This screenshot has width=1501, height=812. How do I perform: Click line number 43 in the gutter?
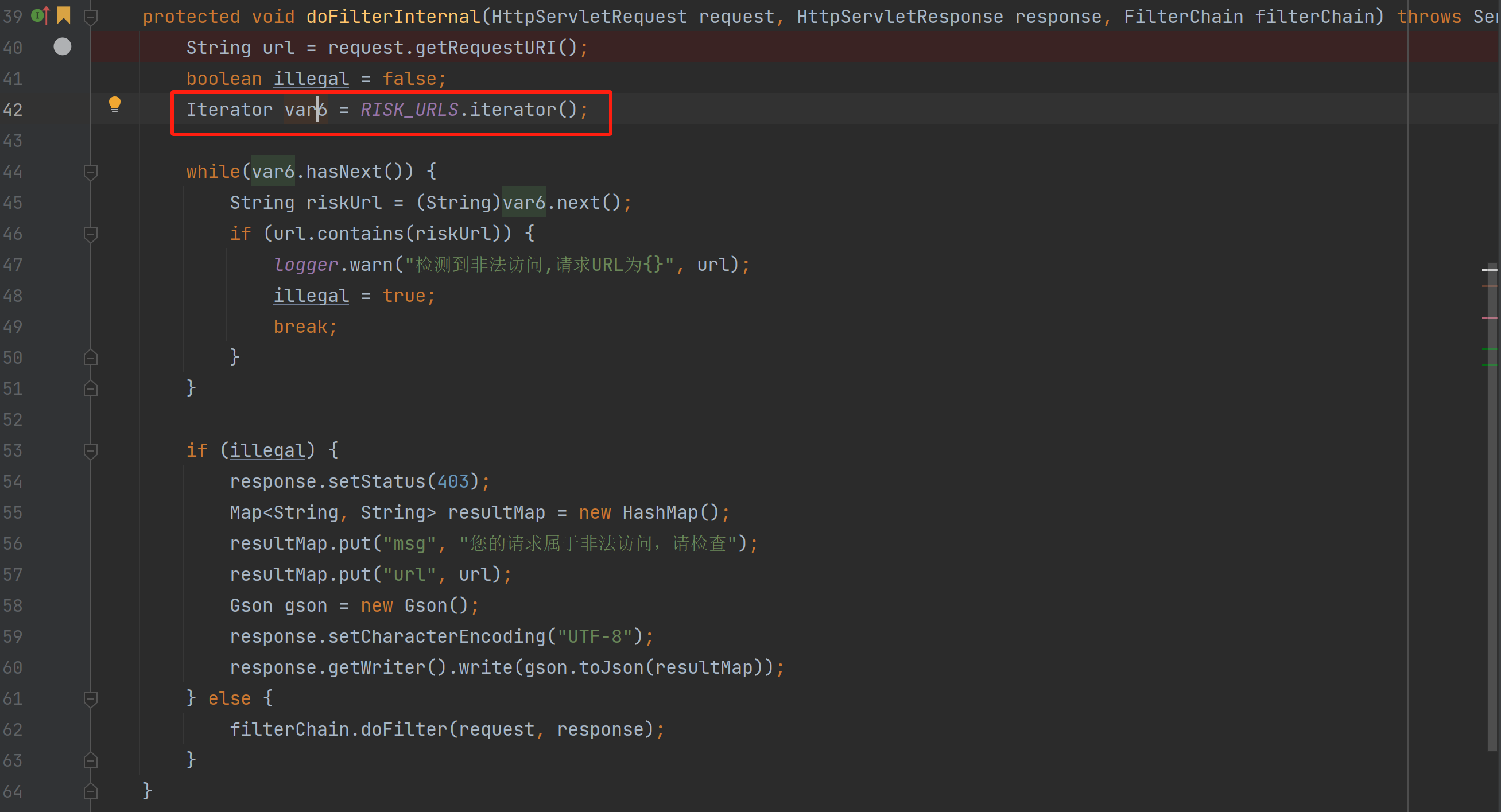pyautogui.click(x=13, y=141)
